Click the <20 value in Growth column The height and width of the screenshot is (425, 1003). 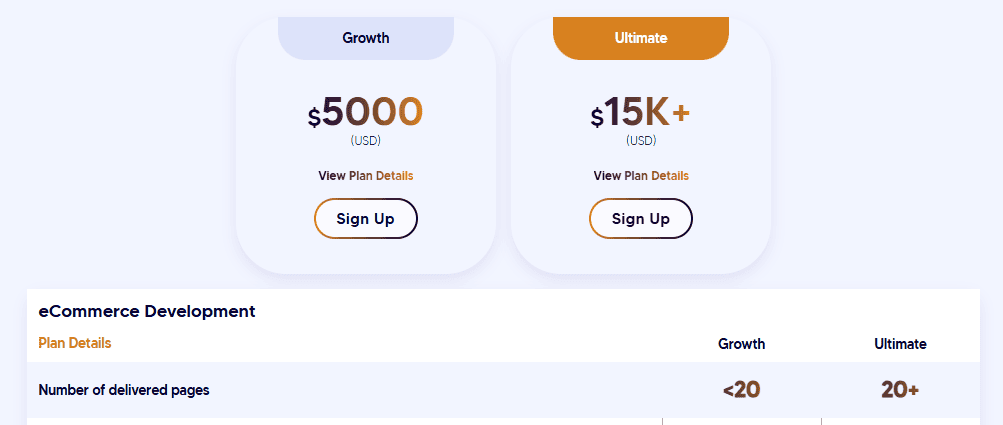pyautogui.click(x=742, y=390)
